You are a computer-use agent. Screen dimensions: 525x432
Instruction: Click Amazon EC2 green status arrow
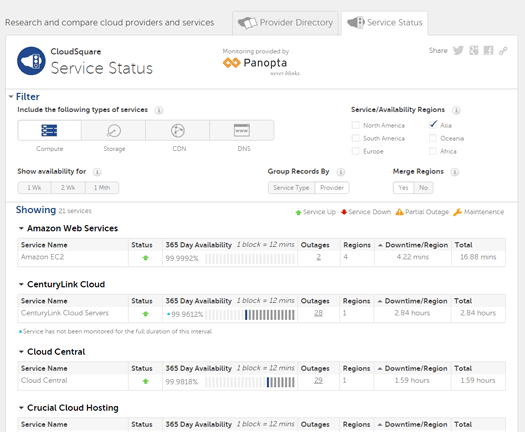pyautogui.click(x=145, y=258)
